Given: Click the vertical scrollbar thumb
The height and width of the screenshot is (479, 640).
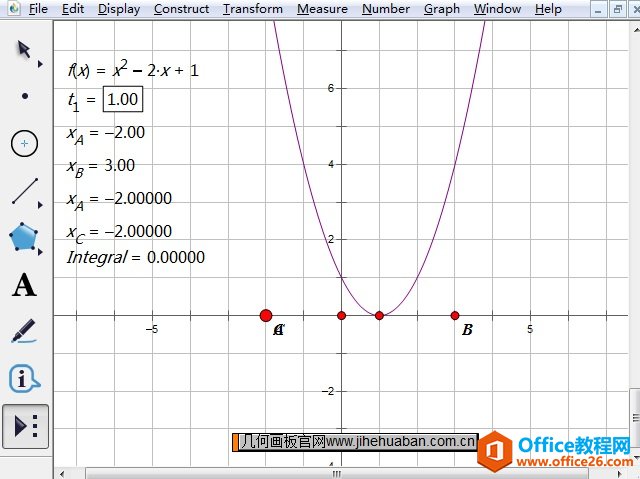Looking at the screenshot, I should coord(635,417).
